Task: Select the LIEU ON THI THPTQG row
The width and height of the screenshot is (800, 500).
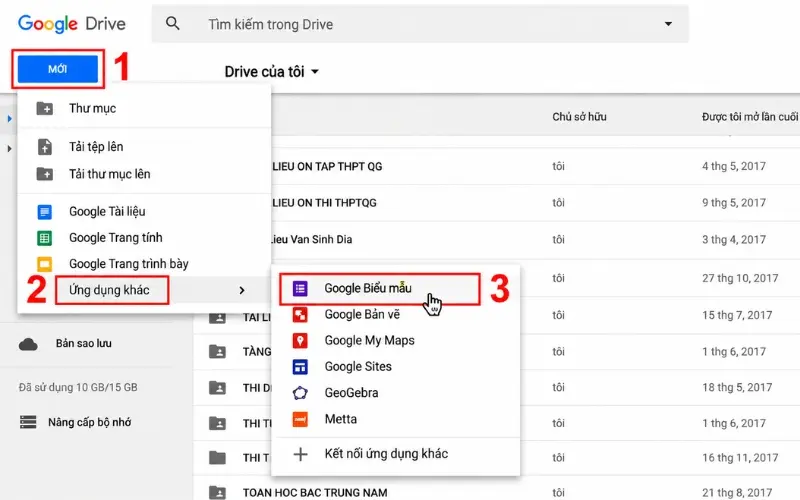Action: click(x=536, y=203)
